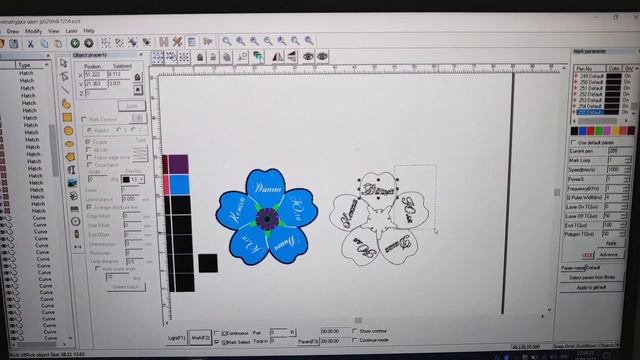The image size is (640, 360).
Task: Click the Copy icon in toolbar
Action: [44, 43]
